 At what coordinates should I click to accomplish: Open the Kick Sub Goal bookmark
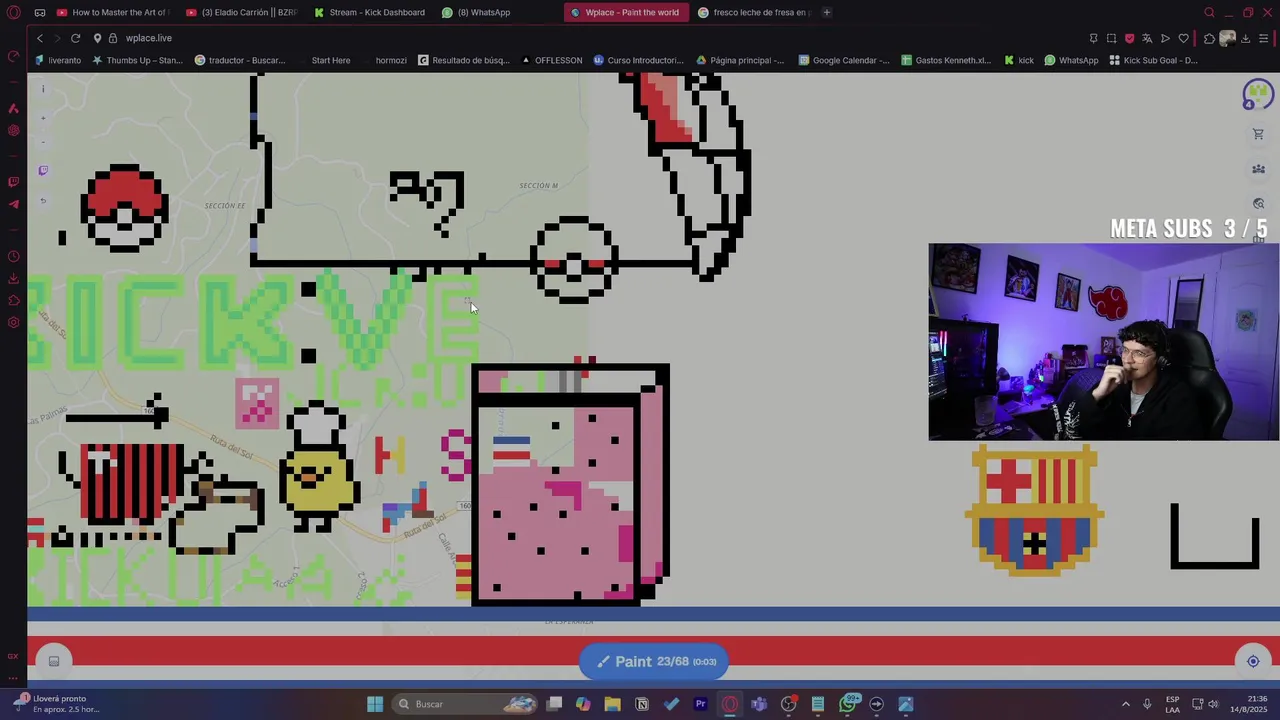pos(1153,60)
